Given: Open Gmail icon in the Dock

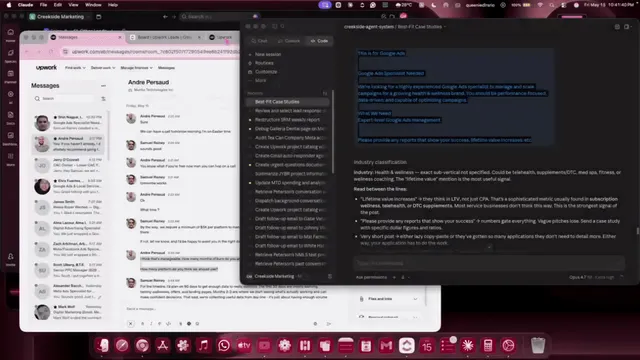Looking at the screenshot, I should click(x=386, y=345).
